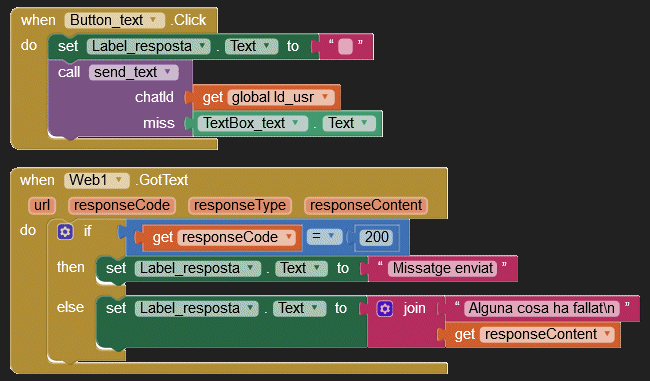Click the responseType event parameter

coord(240,206)
